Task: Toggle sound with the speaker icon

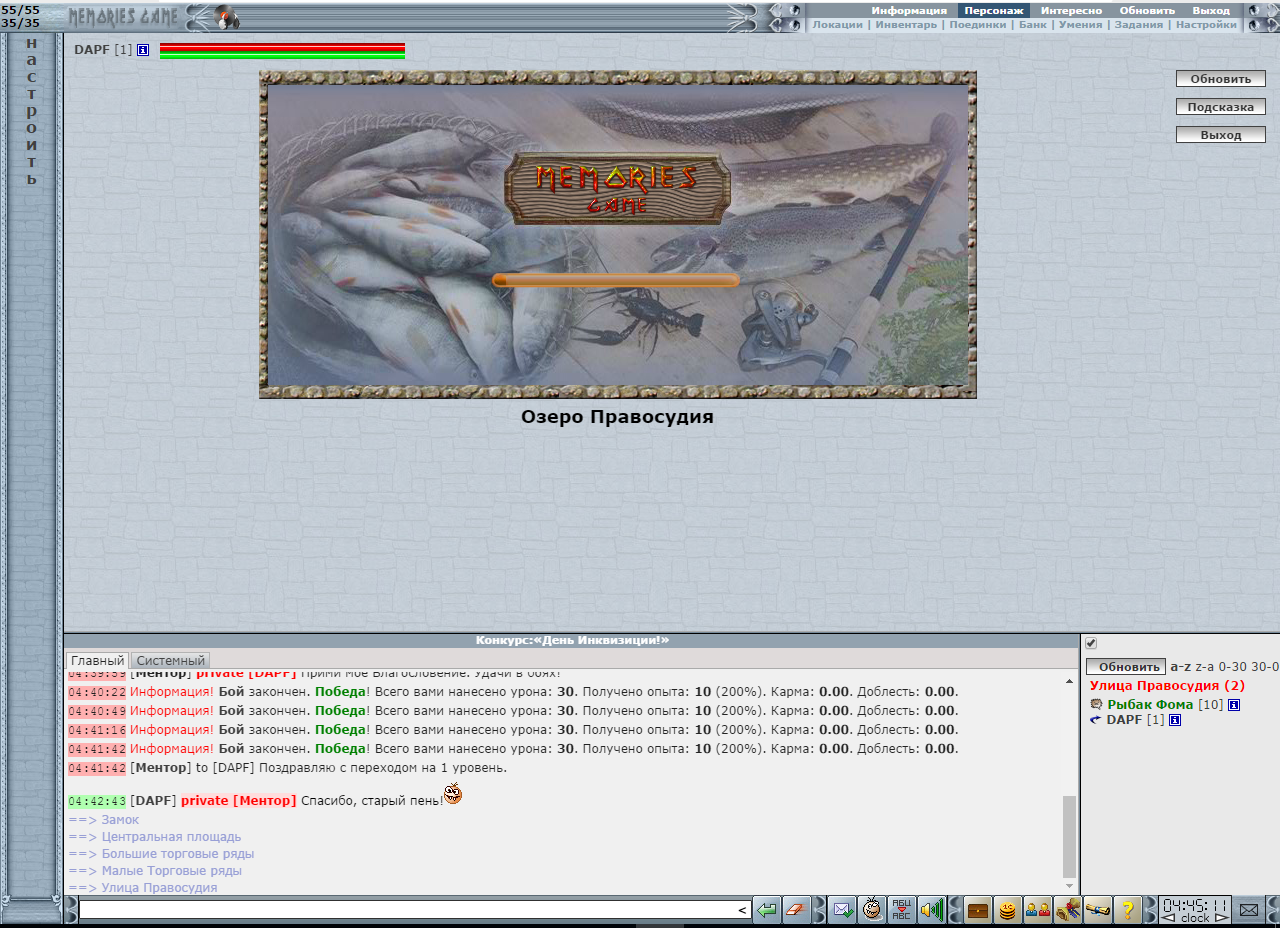Action: (x=931, y=910)
